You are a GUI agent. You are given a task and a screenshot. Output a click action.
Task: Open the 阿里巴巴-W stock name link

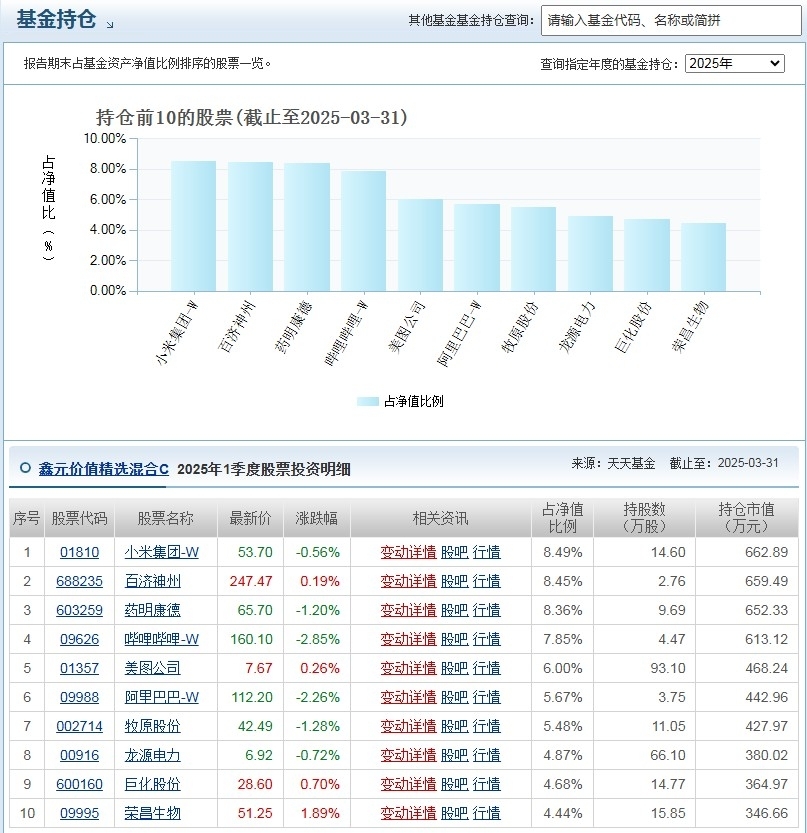click(162, 698)
